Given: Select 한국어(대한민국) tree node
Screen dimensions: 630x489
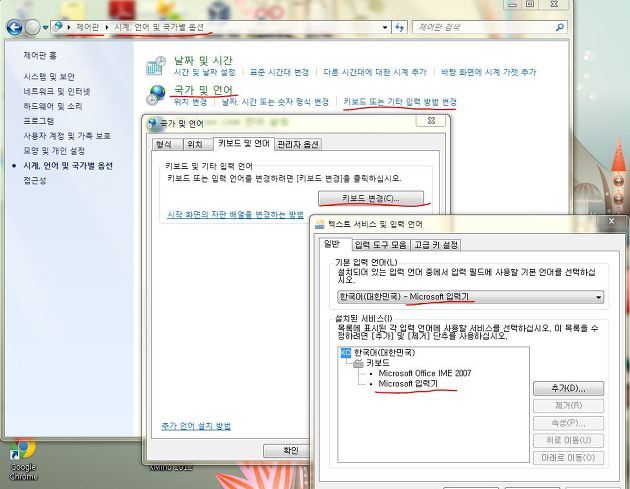Looking at the screenshot, I should coord(384,352).
